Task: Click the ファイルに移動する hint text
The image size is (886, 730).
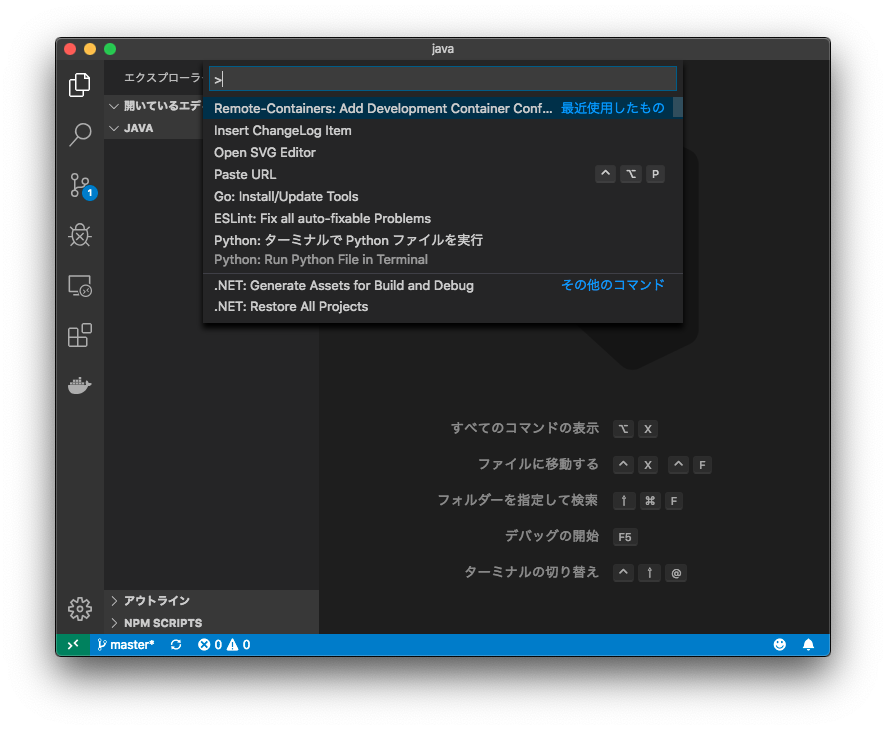Action: click(x=538, y=464)
